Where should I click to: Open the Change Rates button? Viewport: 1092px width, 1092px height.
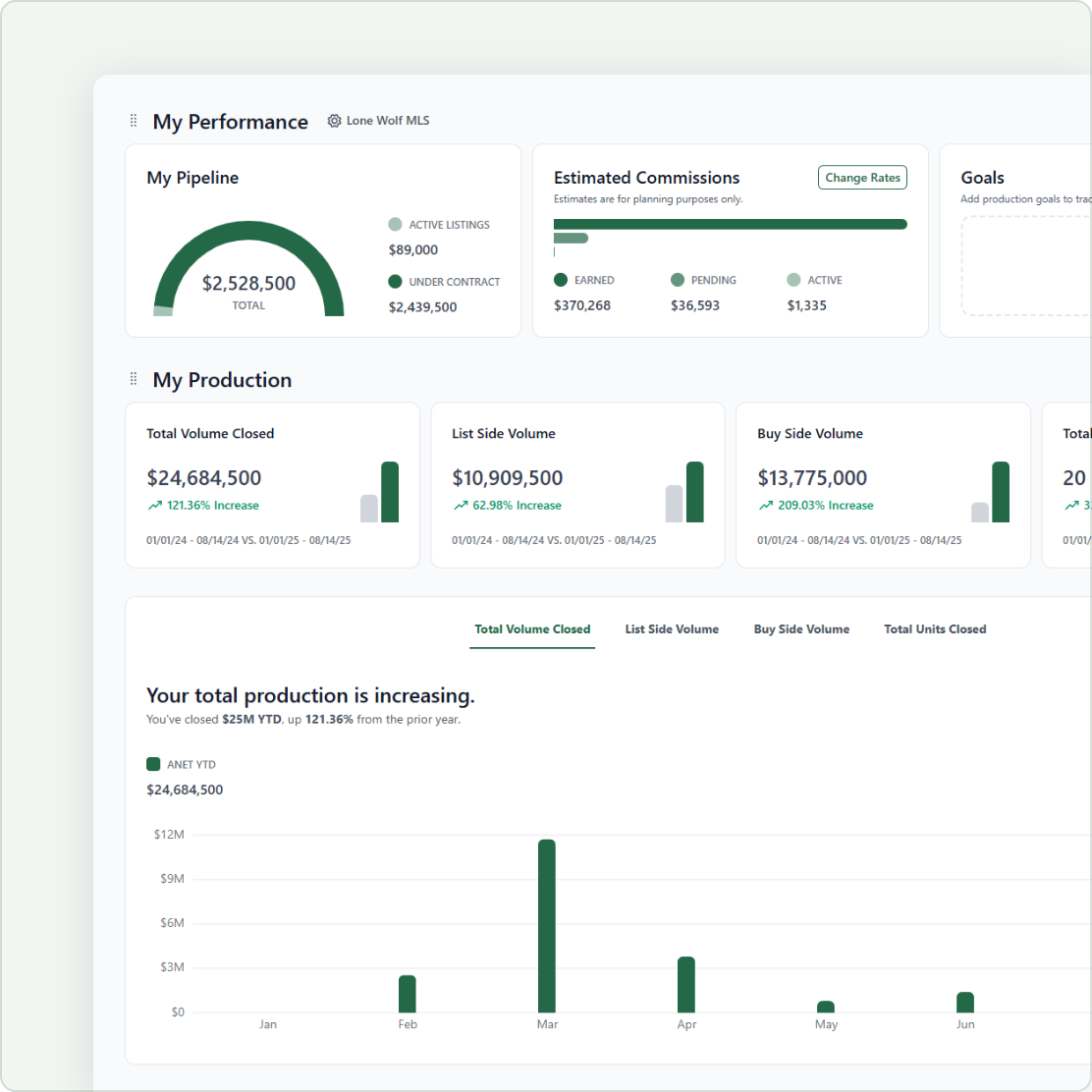pyautogui.click(x=862, y=178)
